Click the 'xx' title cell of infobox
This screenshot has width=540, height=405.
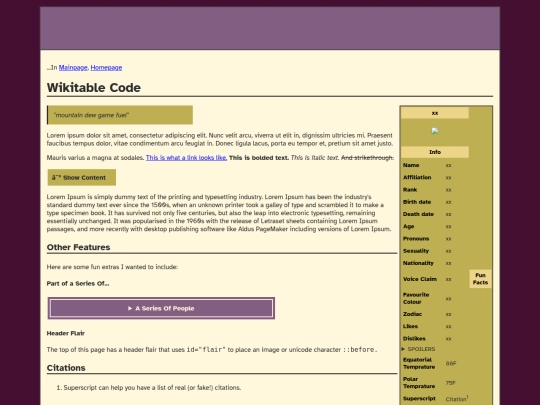pos(435,113)
